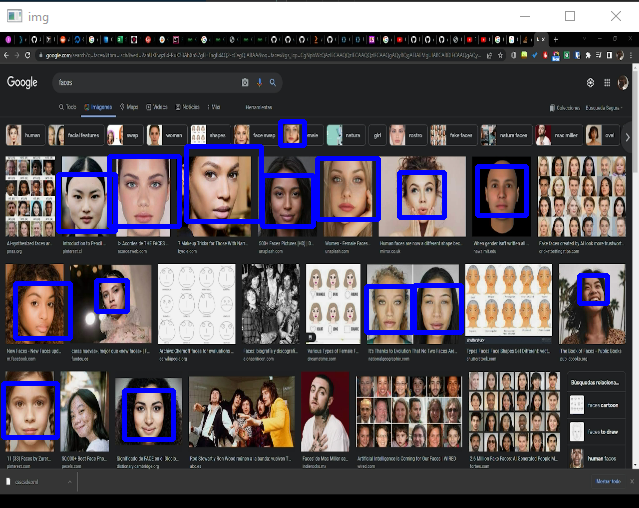This screenshot has height=508, width=639.
Task: Open the tab search chevron in Chrome
Action: [x=584, y=39]
